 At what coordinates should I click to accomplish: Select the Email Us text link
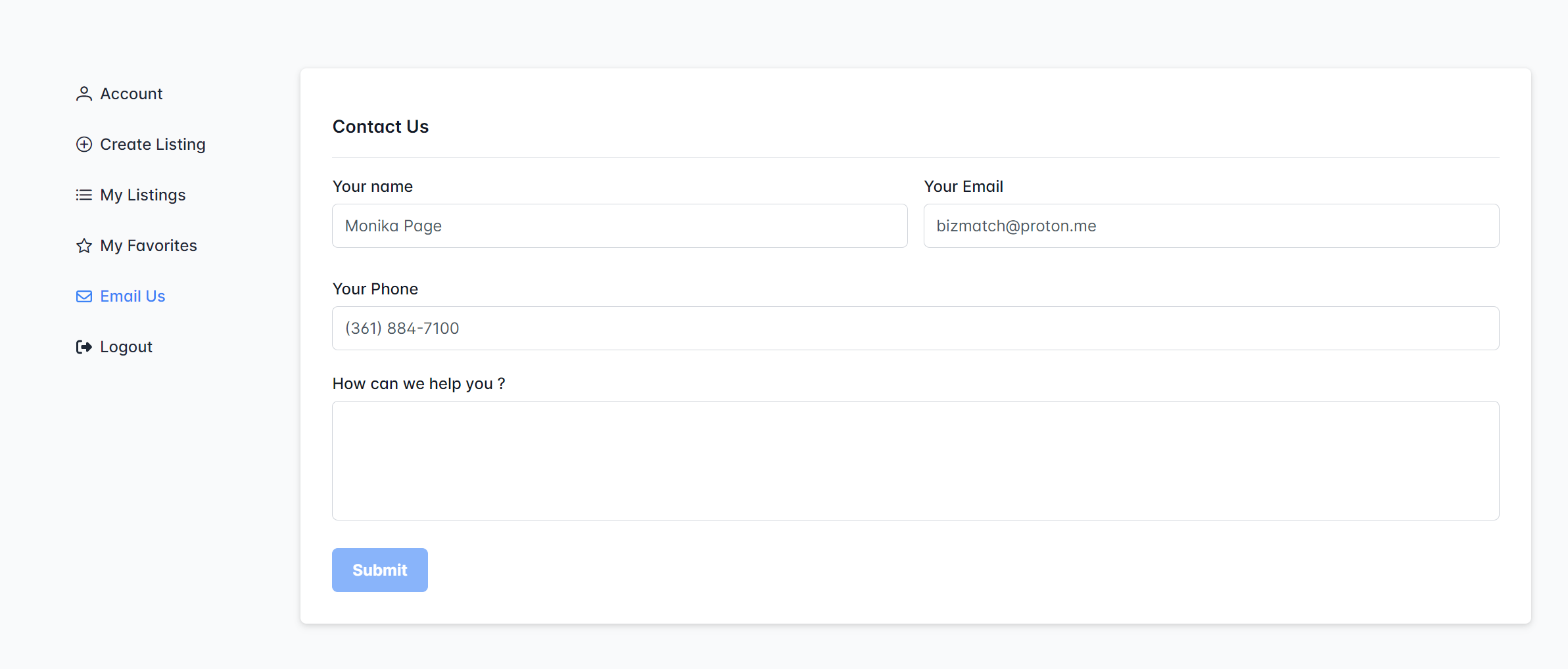click(x=132, y=296)
